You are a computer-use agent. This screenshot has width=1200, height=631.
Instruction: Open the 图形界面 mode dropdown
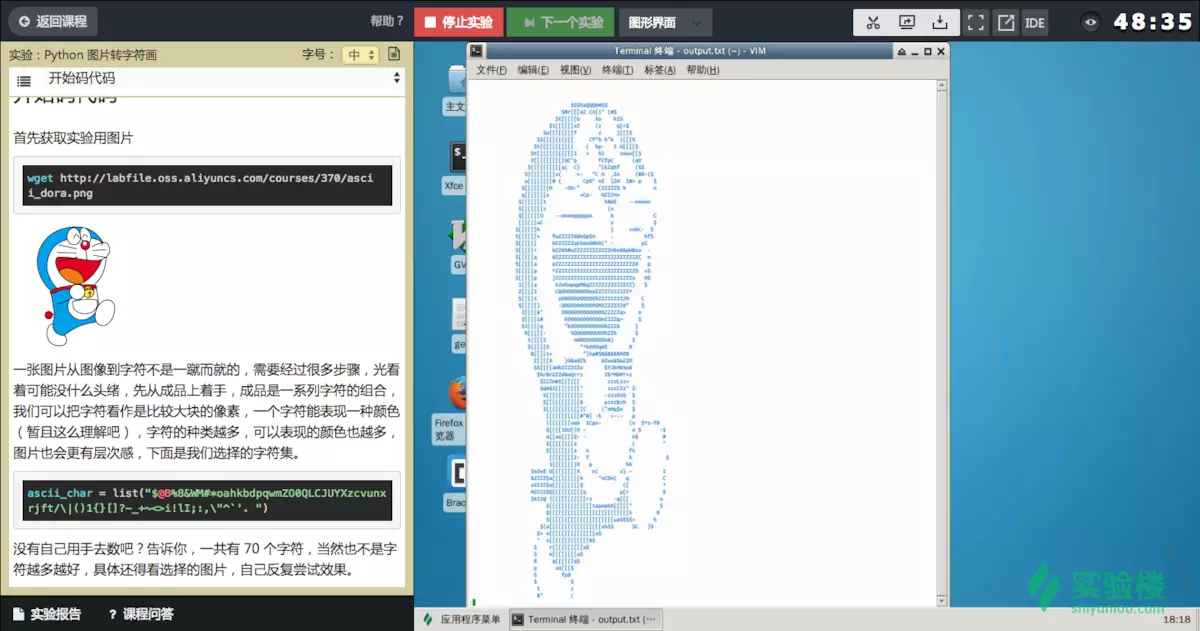(x=666, y=22)
